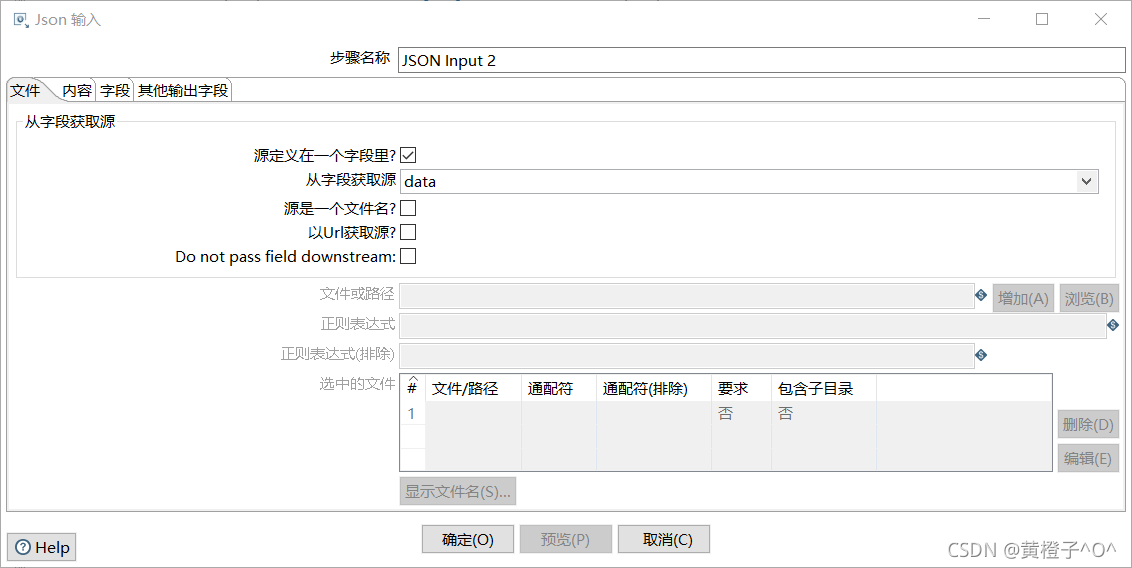This screenshot has width=1132, height=568.
Task: Click 否 cell under 要求 column
Action: coord(741,414)
